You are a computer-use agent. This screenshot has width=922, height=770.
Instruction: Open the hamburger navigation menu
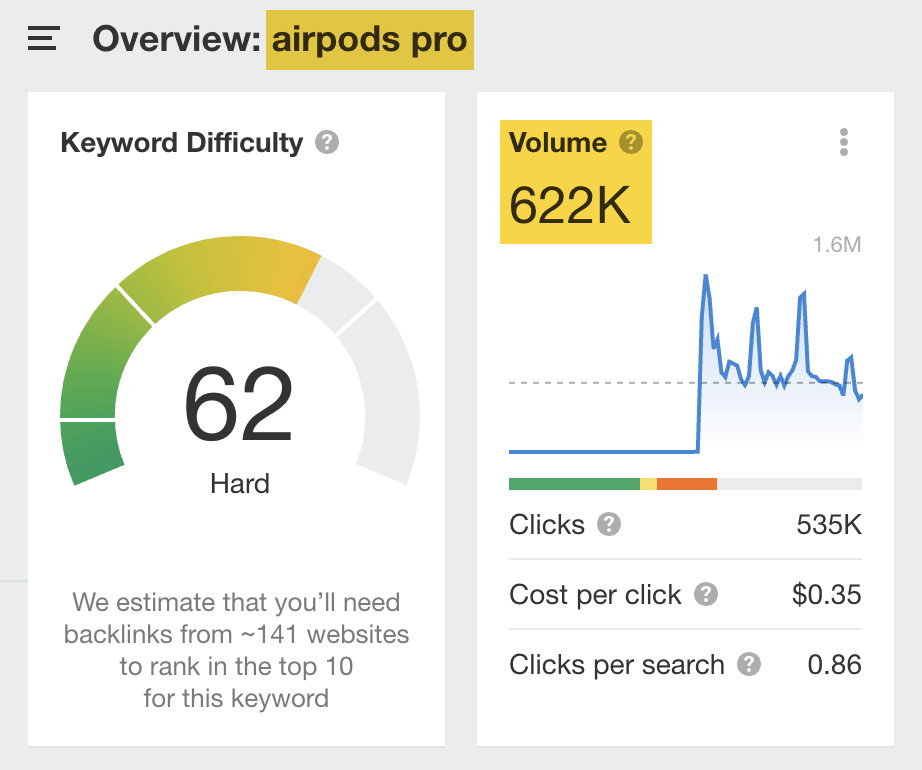[x=41, y=37]
